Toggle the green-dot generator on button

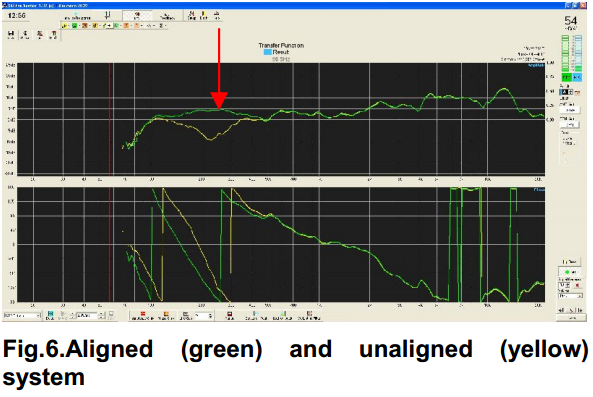tap(570, 272)
